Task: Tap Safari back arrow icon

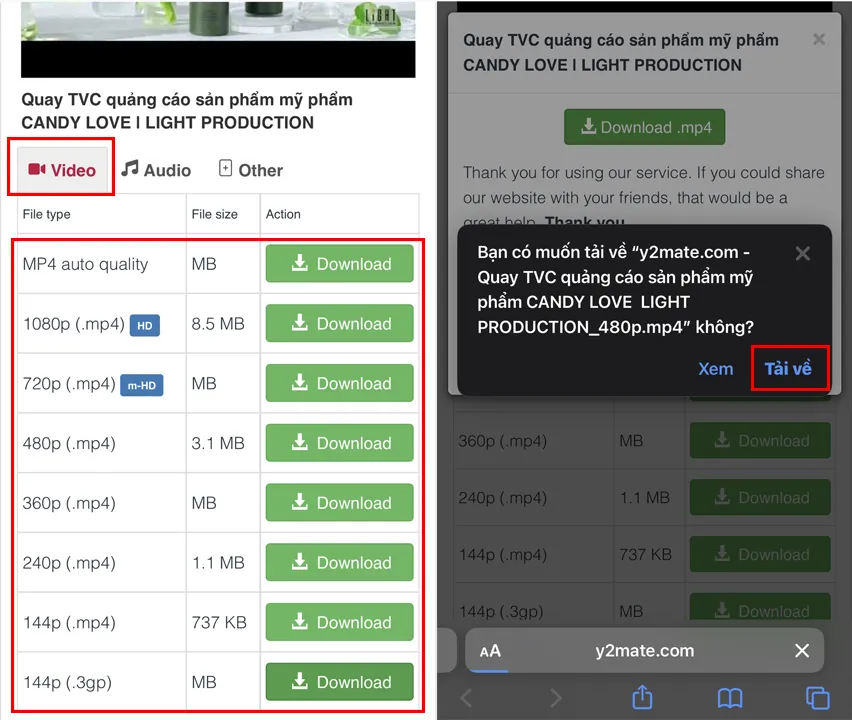Action: pos(466,698)
